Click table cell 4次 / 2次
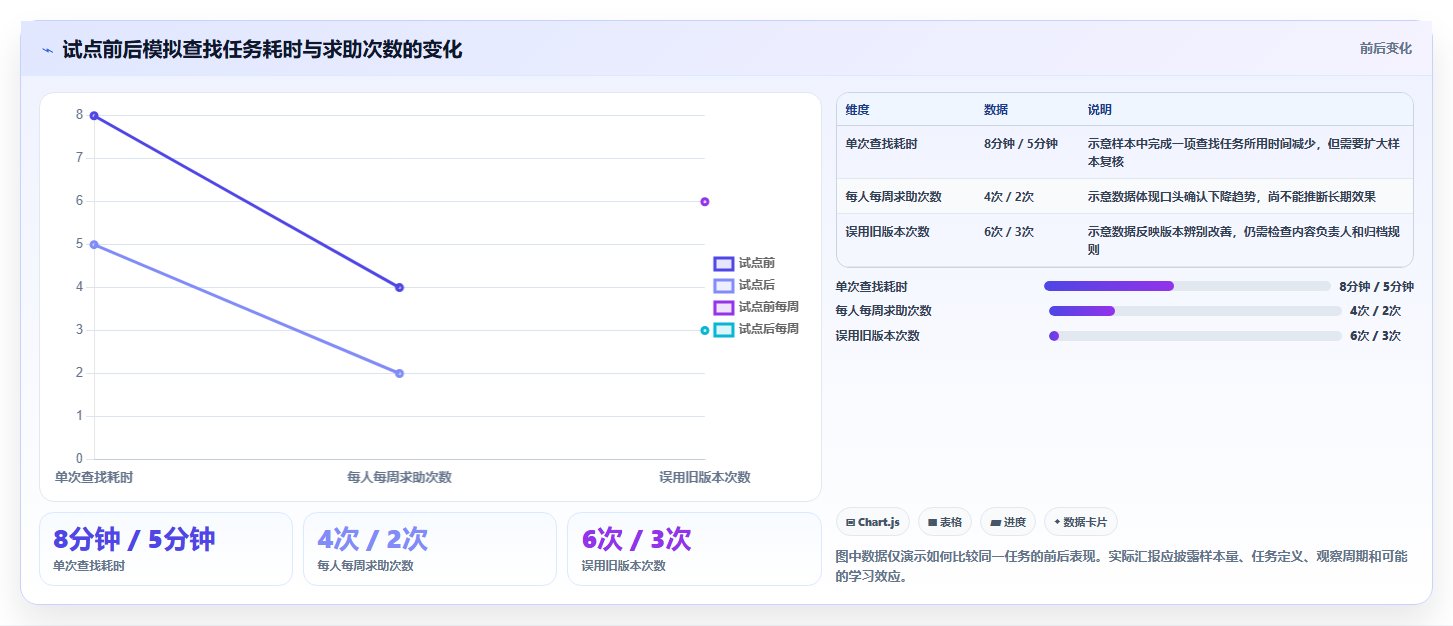 pos(1009,197)
